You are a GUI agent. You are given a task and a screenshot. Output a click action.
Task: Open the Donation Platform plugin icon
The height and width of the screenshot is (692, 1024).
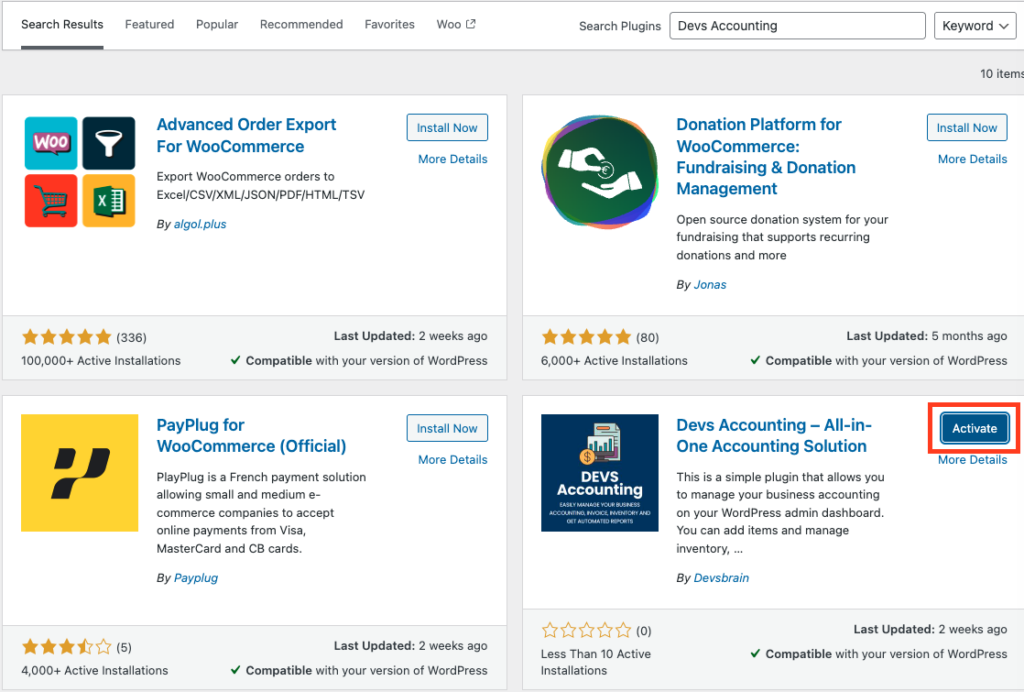600,172
